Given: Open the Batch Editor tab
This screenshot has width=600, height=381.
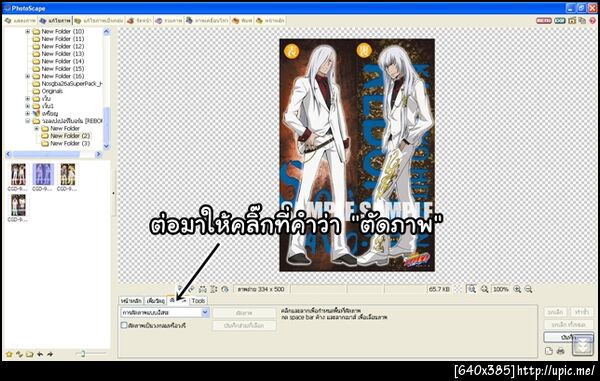Looking at the screenshot, I should tap(99, 21).
